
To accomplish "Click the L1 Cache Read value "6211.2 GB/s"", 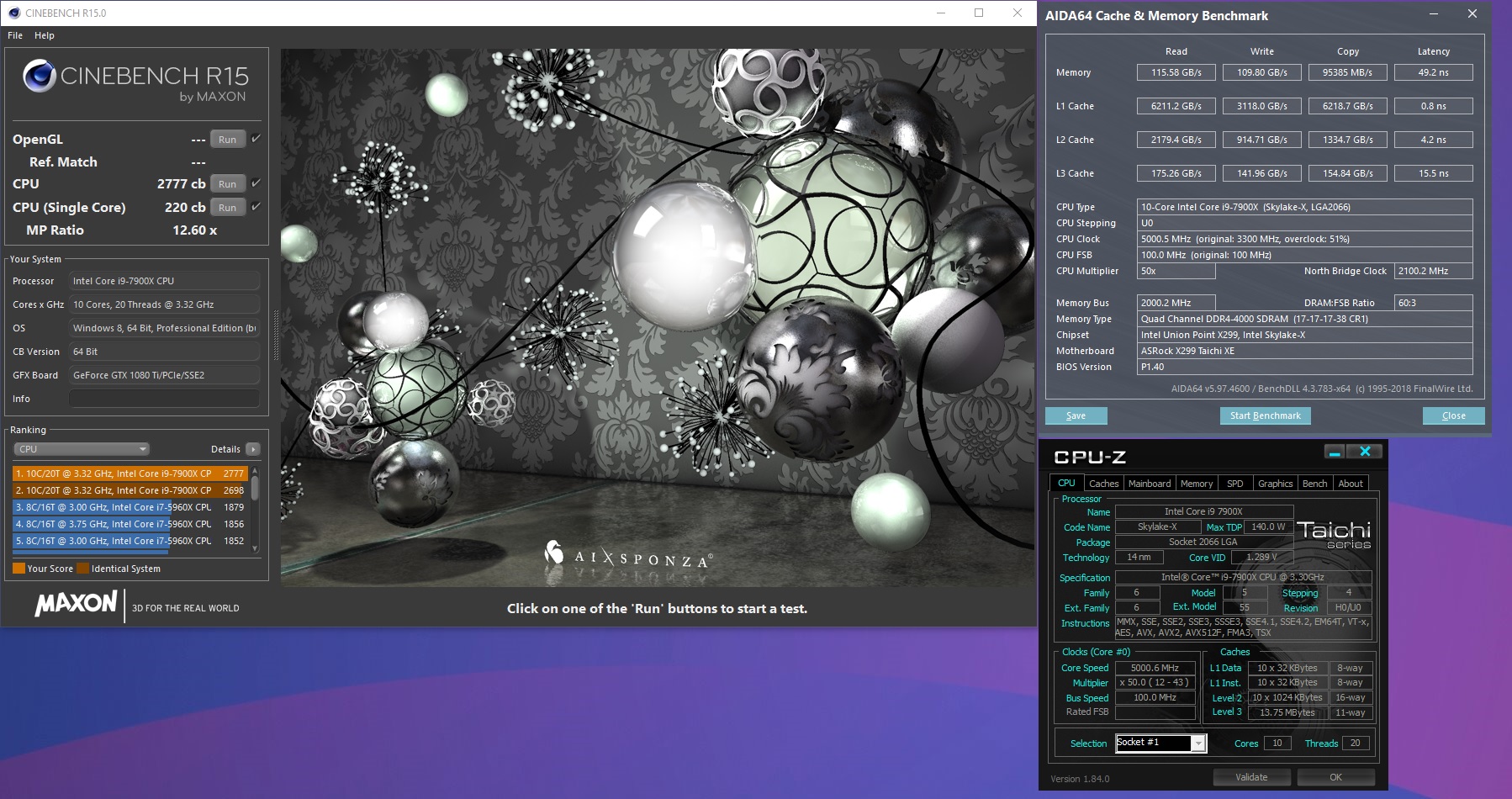I will [1176, 106].
